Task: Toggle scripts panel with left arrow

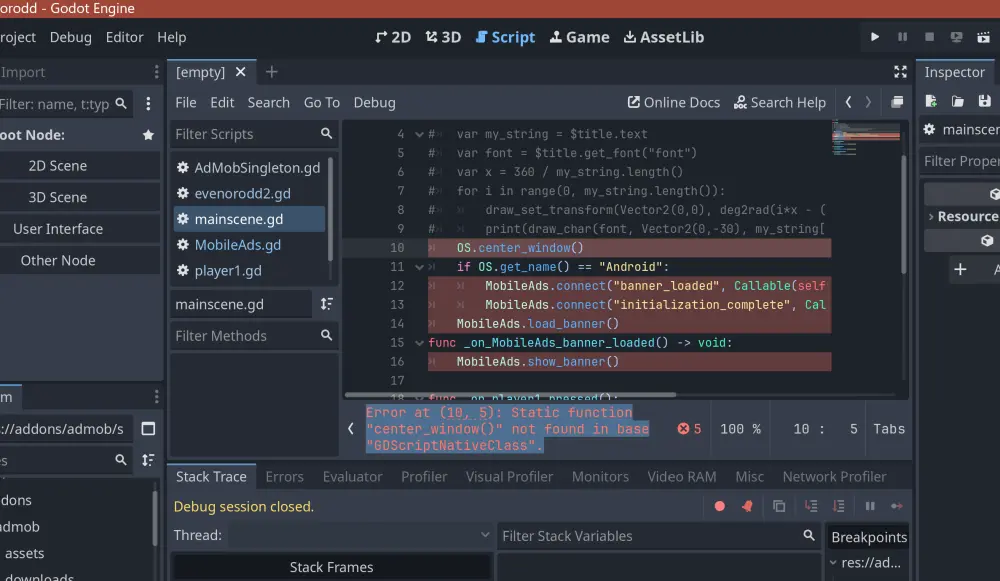Action: coord(351,429)
